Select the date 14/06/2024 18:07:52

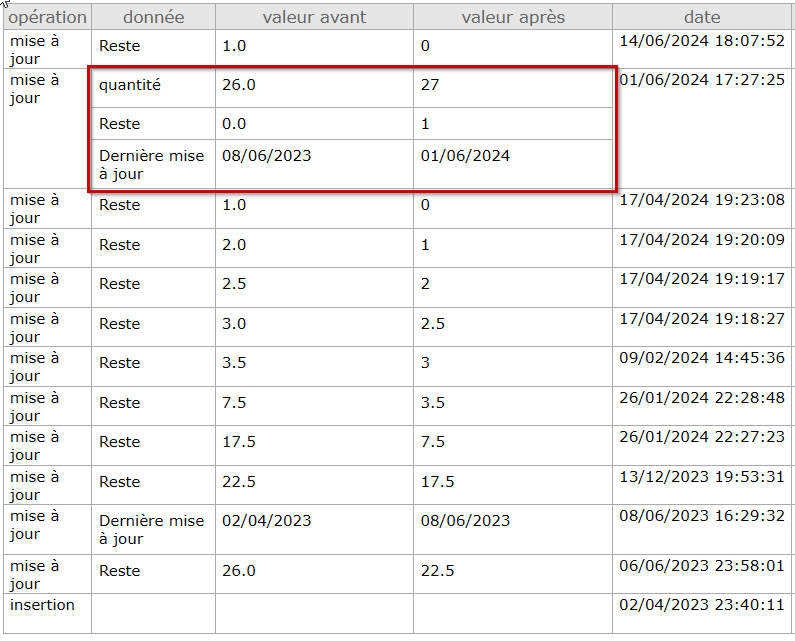coord(702,41)
